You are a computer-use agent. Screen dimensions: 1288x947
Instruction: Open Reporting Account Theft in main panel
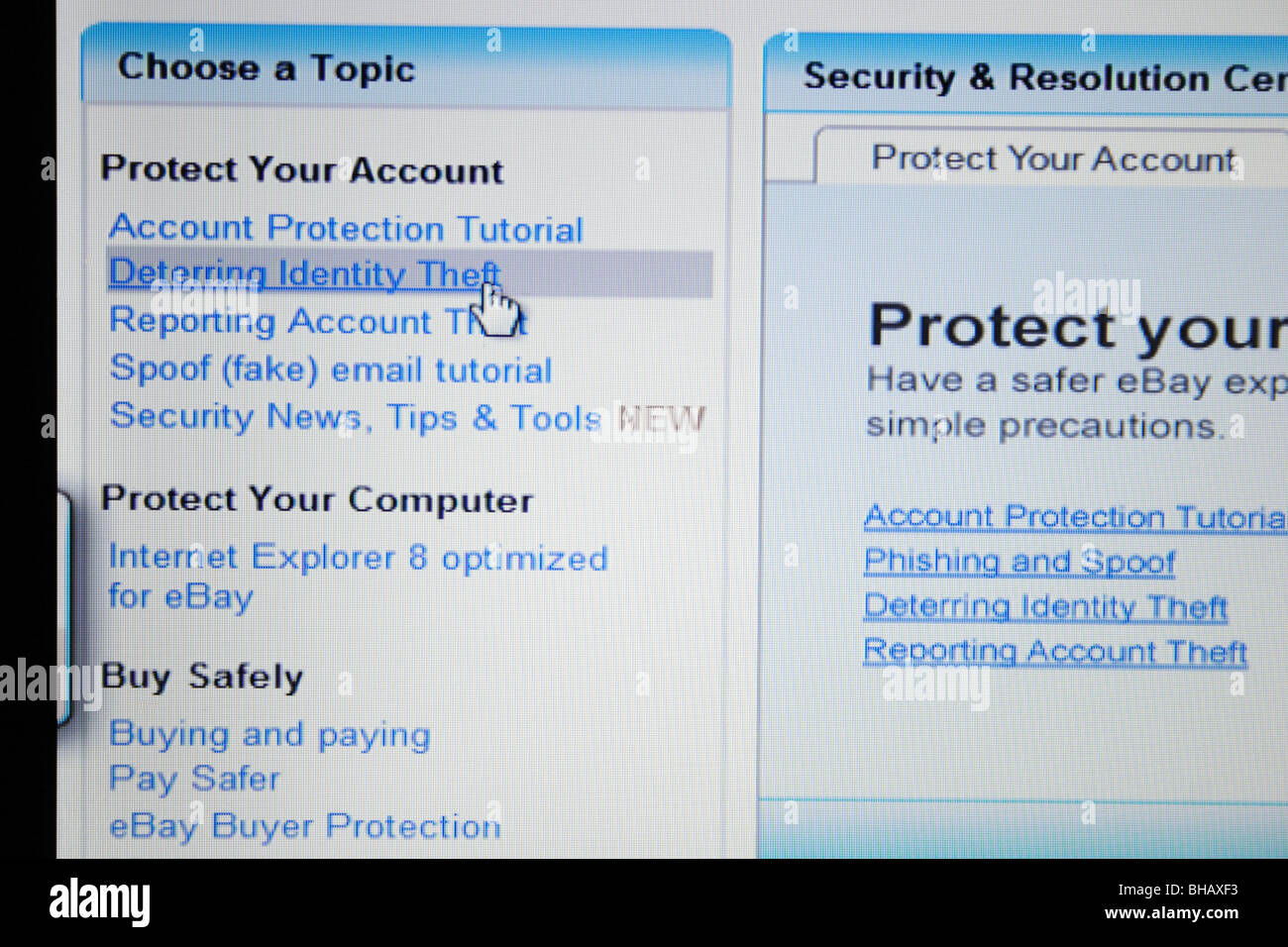1055,652
